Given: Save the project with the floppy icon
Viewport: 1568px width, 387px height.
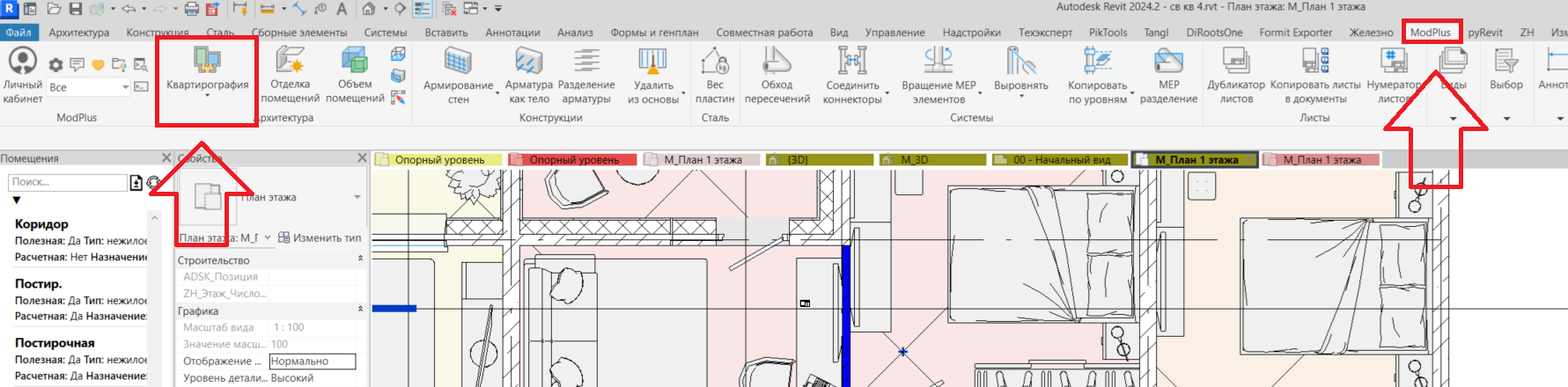Looking at the screenshot, I should tap(75, 9).
